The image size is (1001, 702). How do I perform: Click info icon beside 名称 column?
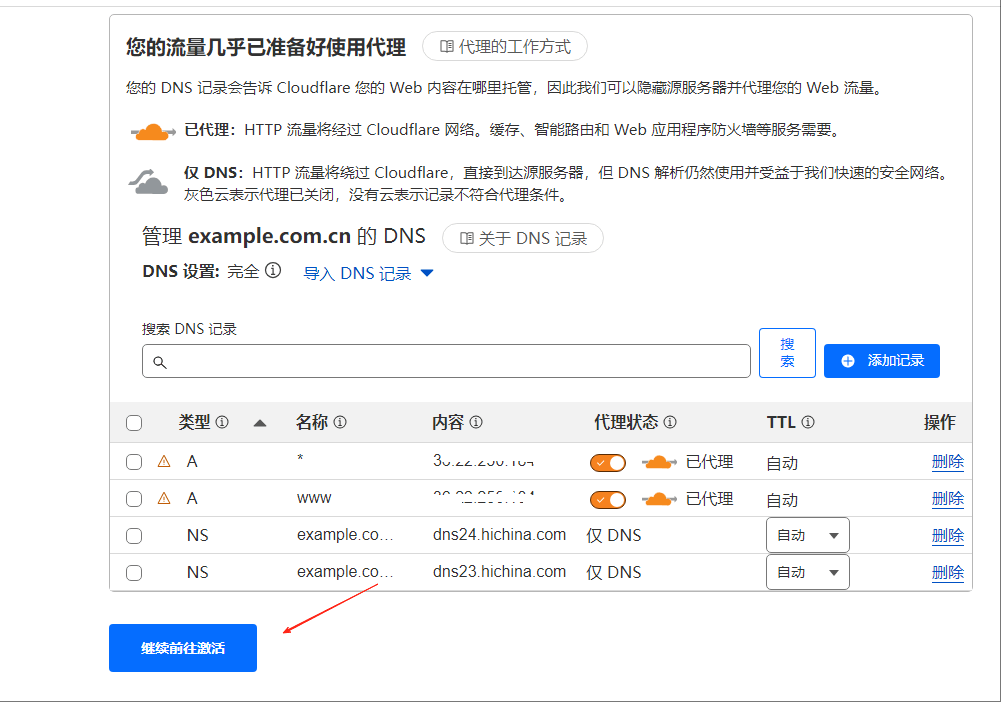(340, 423)
